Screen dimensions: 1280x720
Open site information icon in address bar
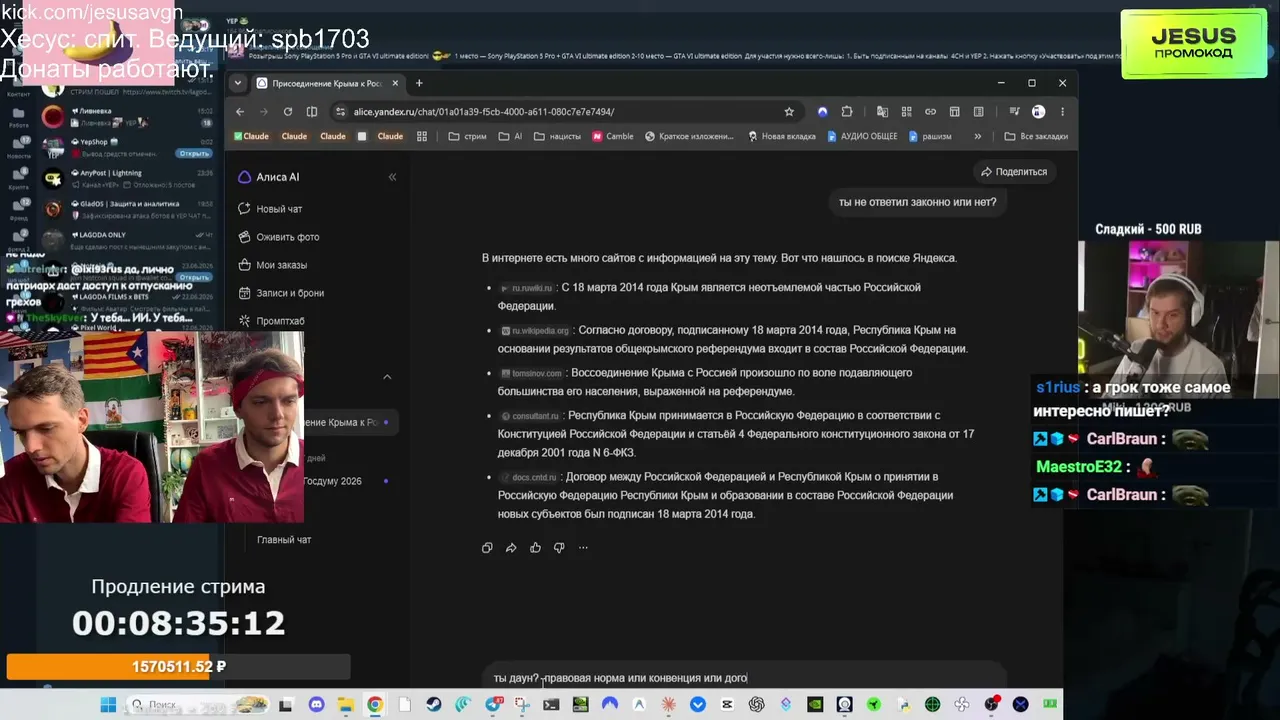pyautogui.click(x=341, y=112)
